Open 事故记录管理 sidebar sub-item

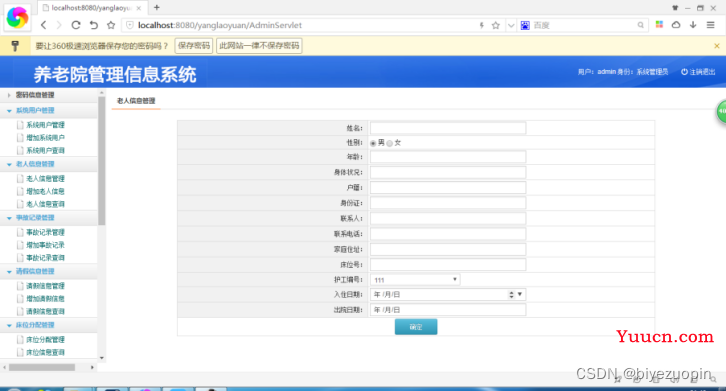point(45,233)
